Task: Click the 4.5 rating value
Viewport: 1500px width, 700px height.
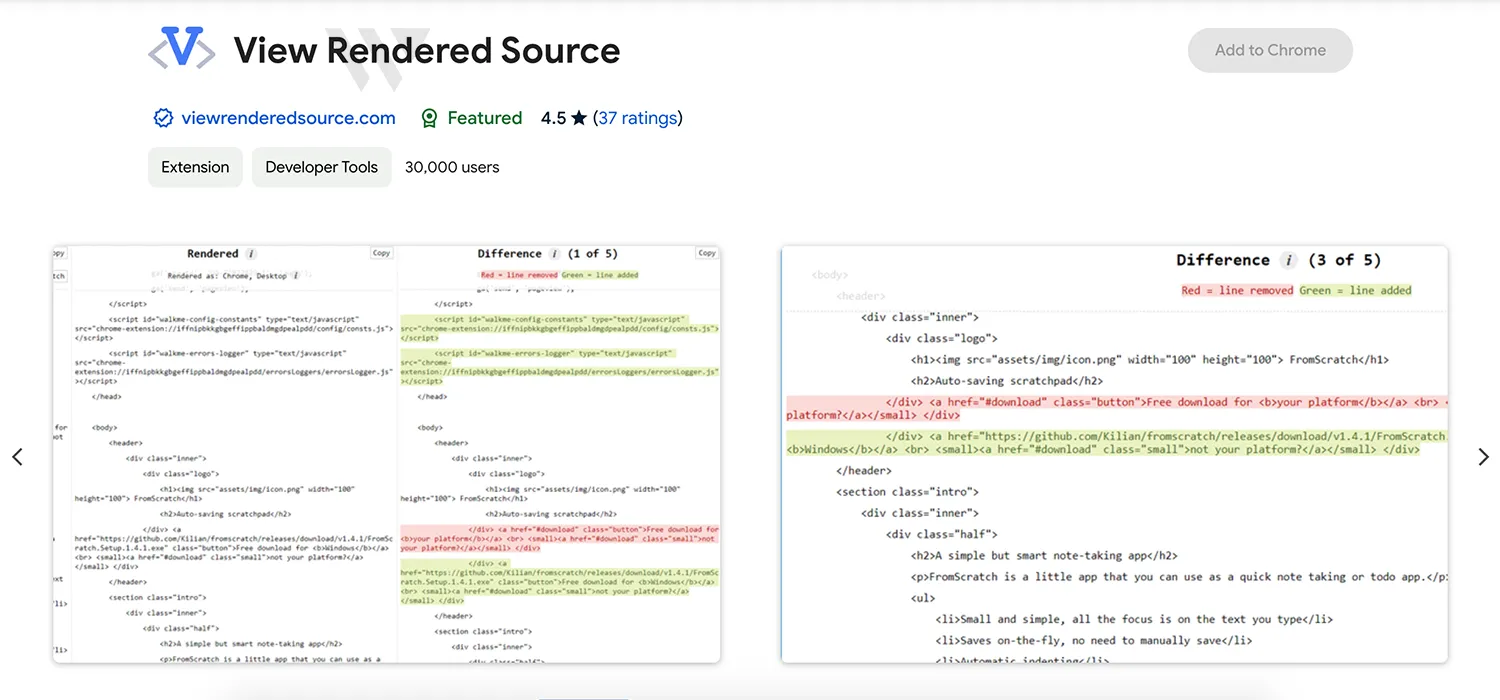Action: [553, 118]
